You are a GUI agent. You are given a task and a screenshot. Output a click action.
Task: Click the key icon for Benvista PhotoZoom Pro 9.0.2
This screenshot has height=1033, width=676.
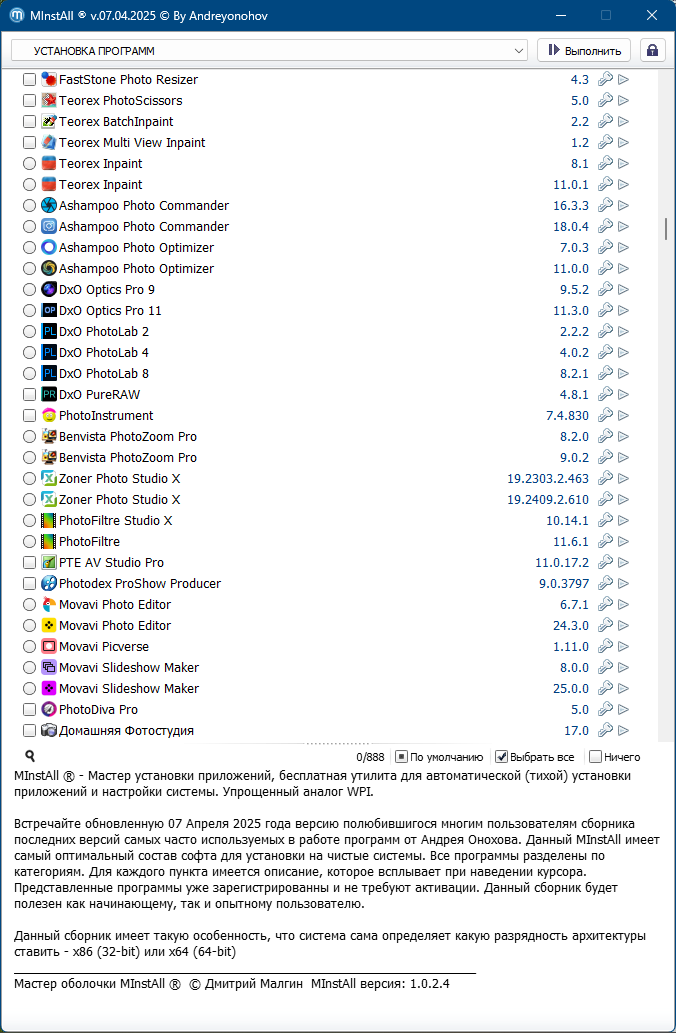click(x=606, y=458)
